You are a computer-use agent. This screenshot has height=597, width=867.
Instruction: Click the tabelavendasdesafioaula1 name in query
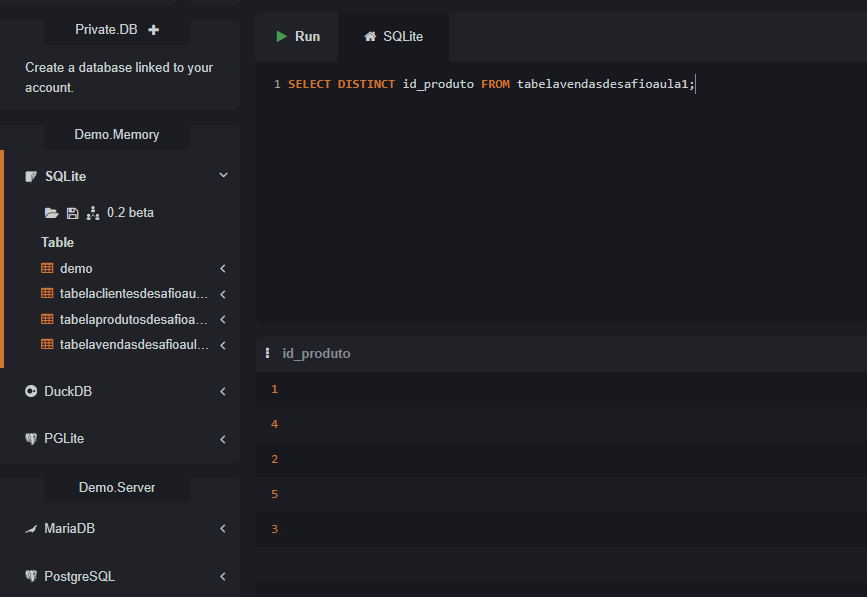click(602, 84)
